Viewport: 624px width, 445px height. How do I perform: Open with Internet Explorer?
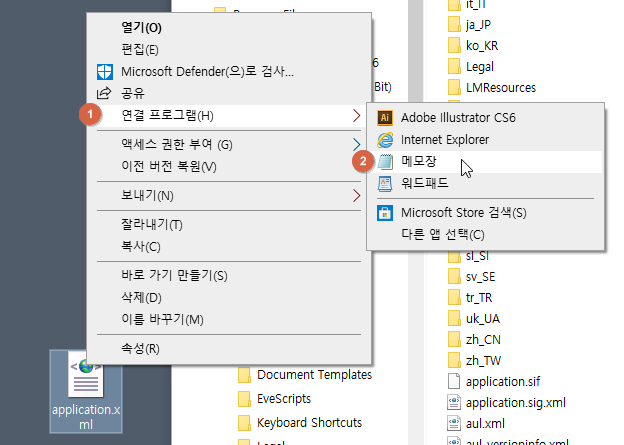click(x=486, y=140)
